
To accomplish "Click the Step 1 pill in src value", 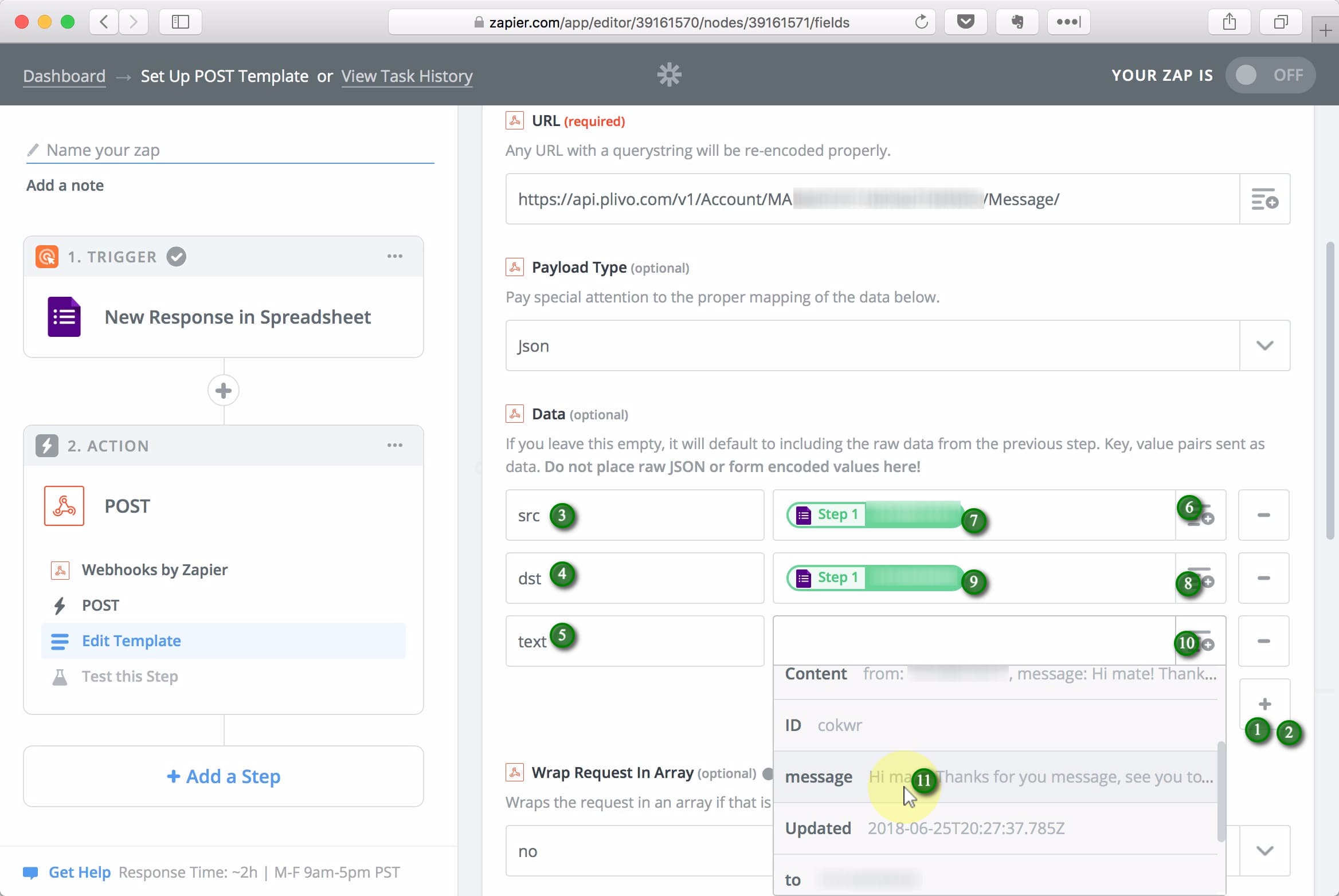I will (x=875, y=514).
